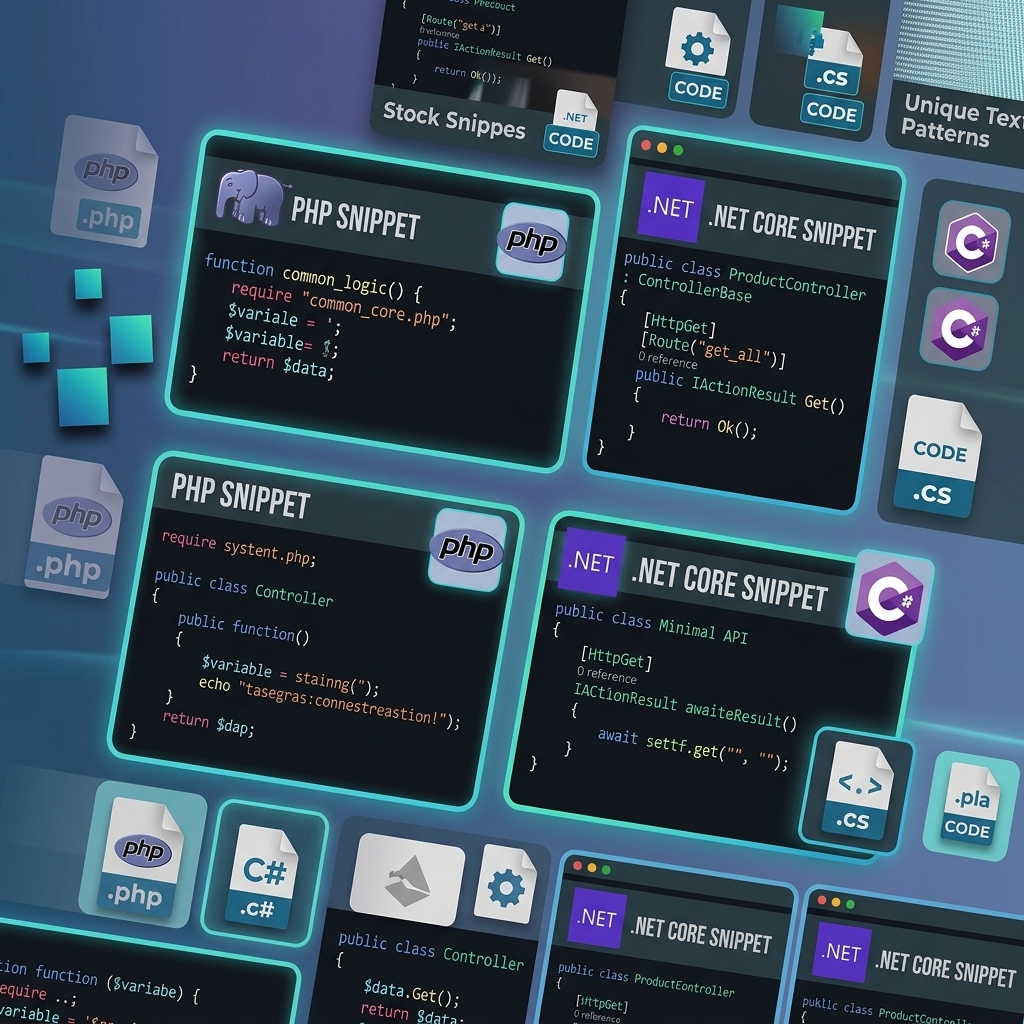Click 'public class ProductController' in the upper .NET card

(x=744, y=277)
